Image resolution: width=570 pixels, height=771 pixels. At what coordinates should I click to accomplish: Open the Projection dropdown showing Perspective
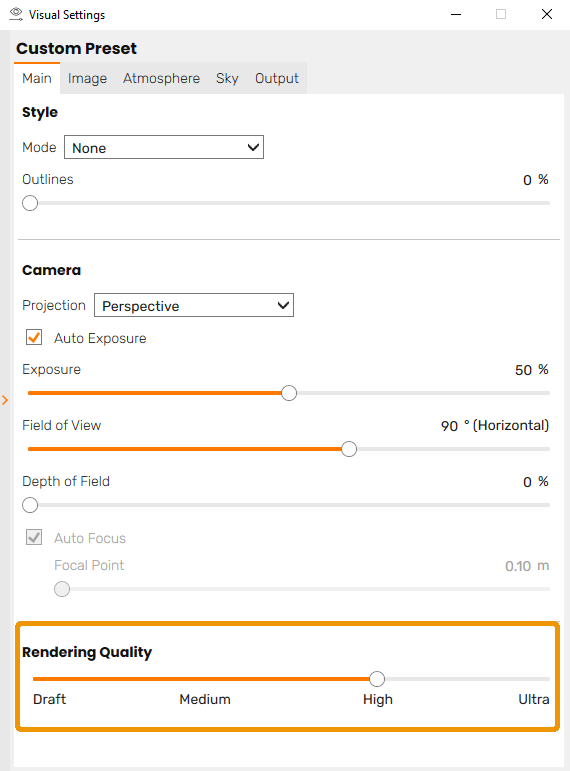[x=194, y=305]
